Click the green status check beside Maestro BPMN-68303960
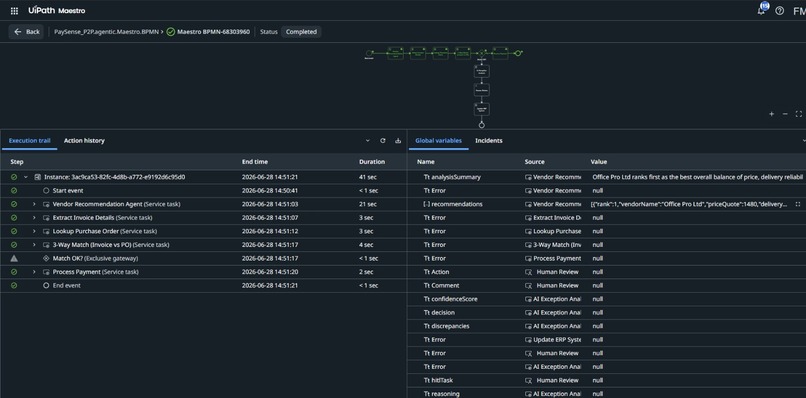806x398 pixels. coord(171,32)
